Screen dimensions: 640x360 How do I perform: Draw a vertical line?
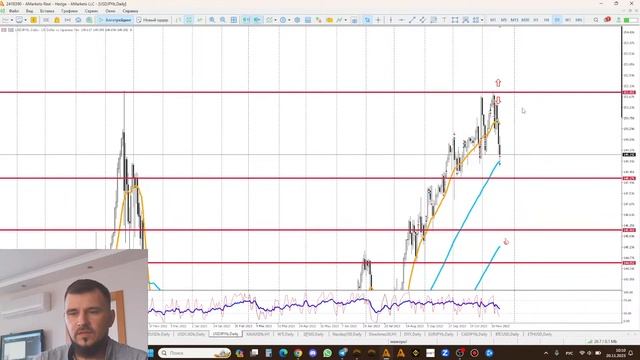[391, 20]
